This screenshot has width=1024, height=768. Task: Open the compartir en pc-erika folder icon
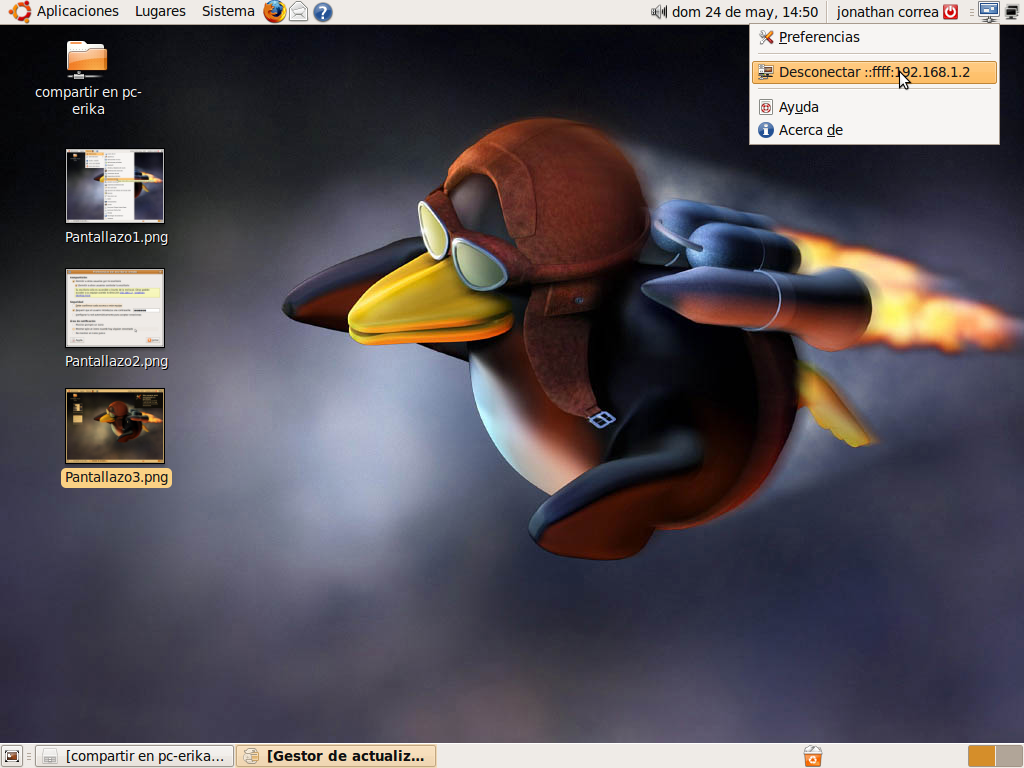click(87, 59)
